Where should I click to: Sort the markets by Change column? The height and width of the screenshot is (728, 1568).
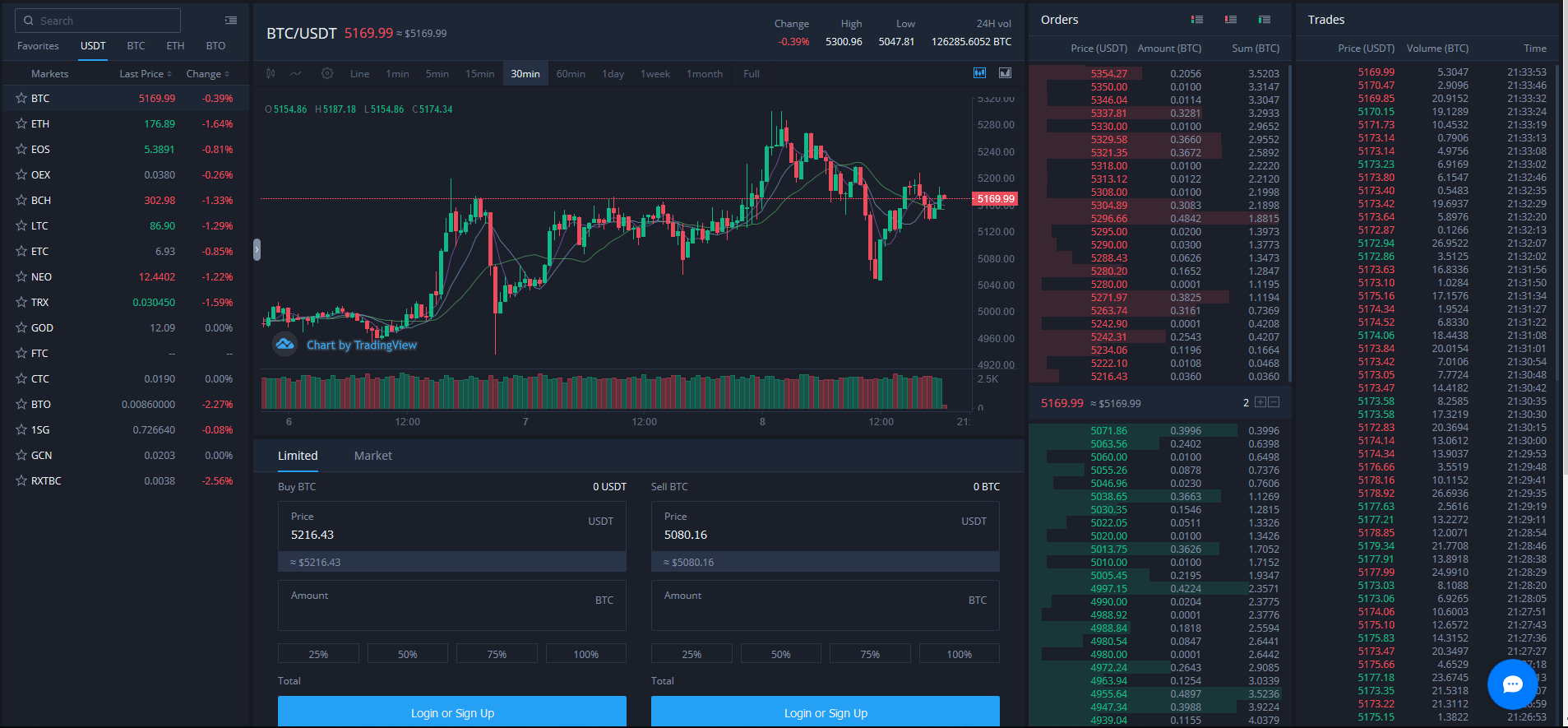(x=207, y=74)
